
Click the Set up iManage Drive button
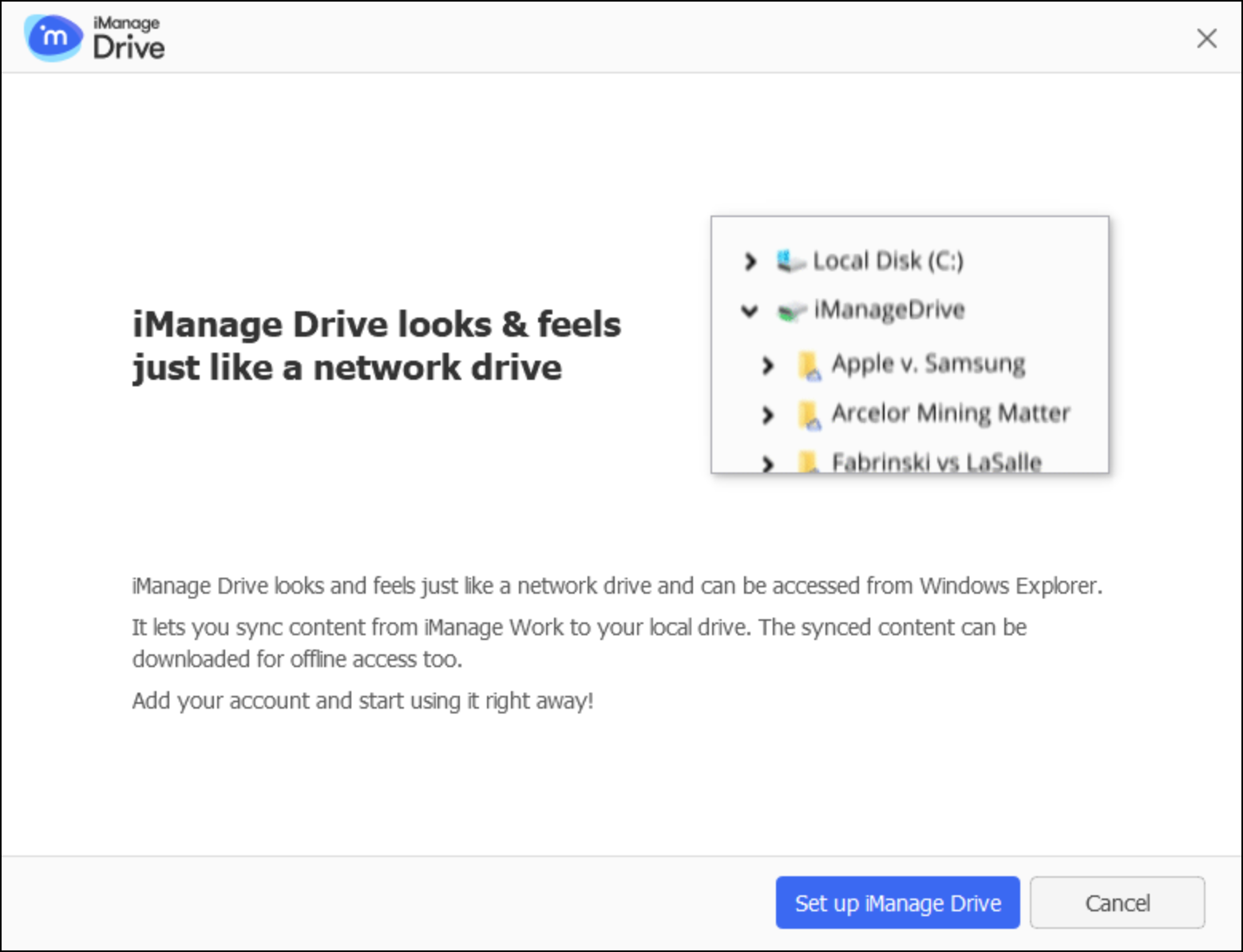click(897, 903)
